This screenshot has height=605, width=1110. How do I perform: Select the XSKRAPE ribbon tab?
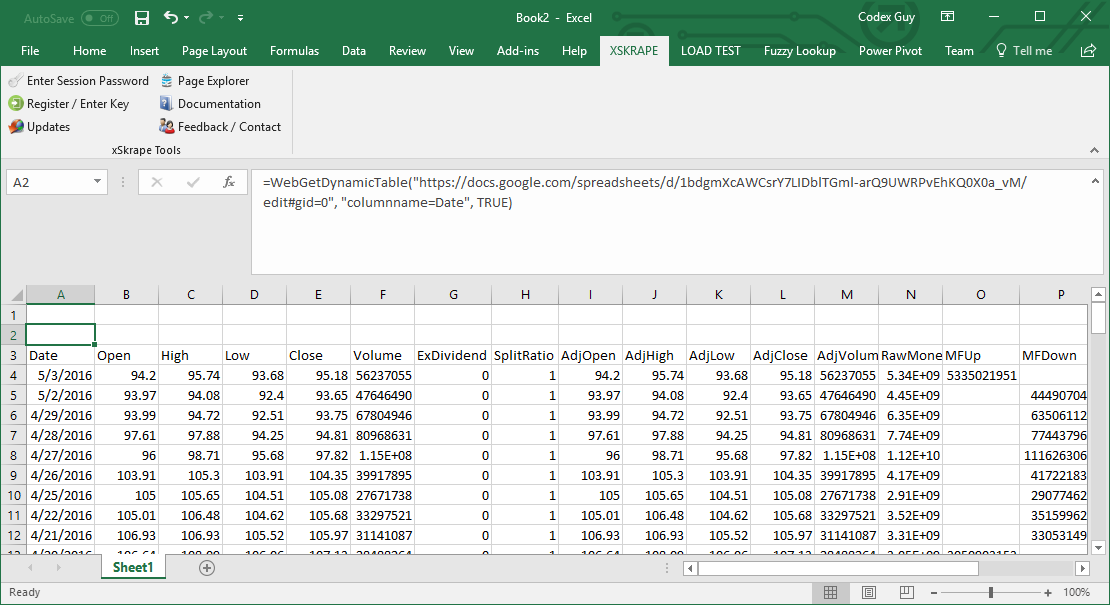click(x=634, y=50)
